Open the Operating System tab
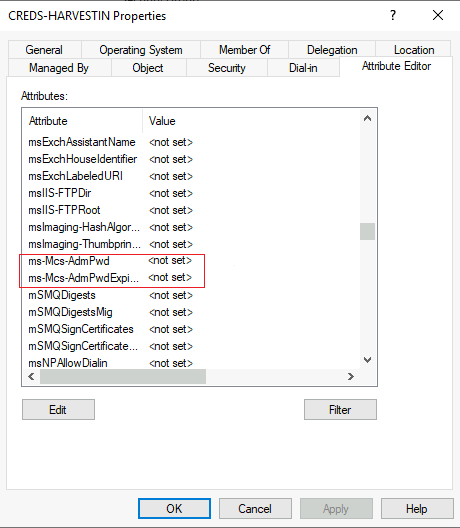Screen dimensions: 460x528 (x=141, y=50)
